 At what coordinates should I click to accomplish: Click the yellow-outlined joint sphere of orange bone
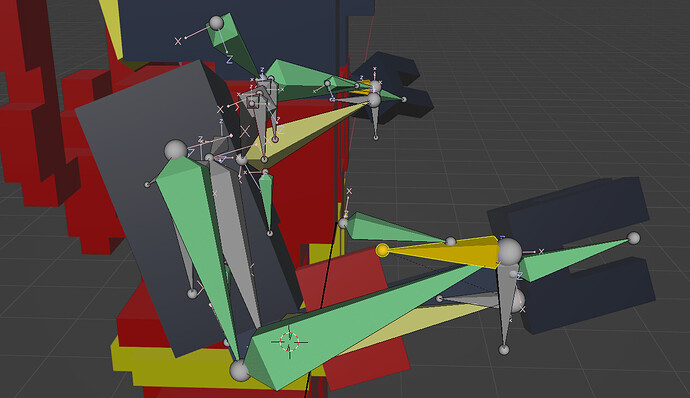point(382,250)
